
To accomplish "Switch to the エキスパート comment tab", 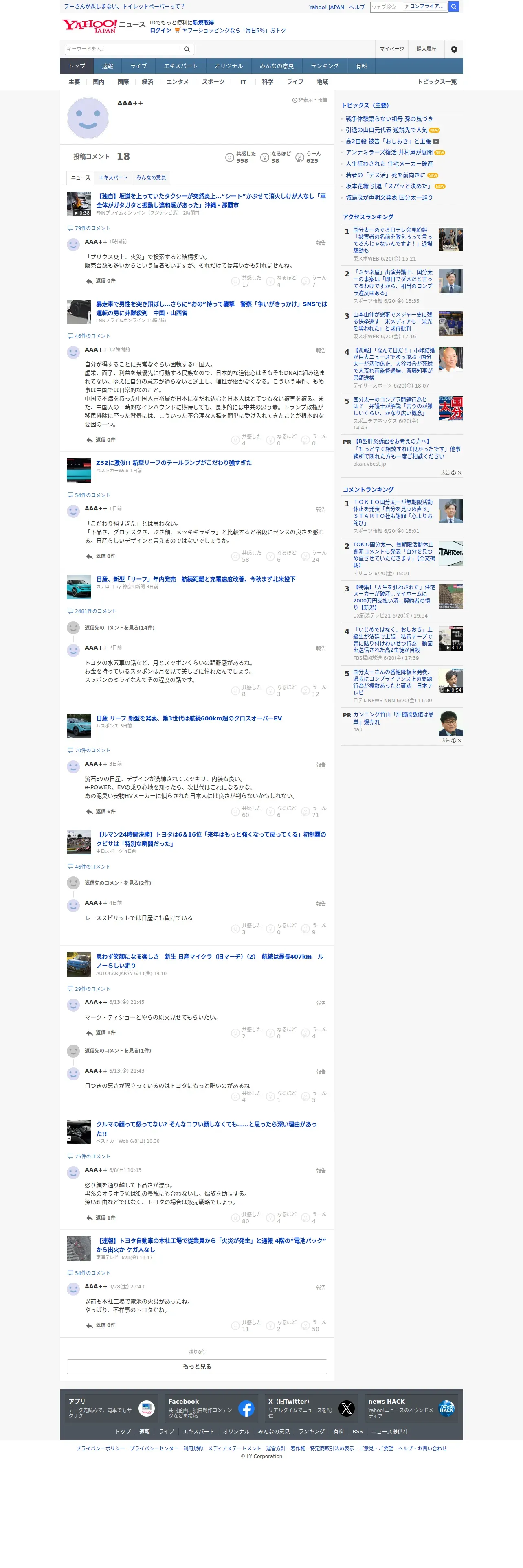I will pos(113,178).
